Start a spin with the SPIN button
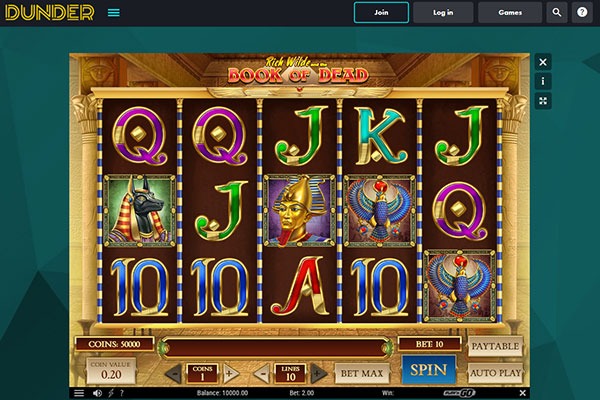The height and width of the screenshot is (400, 600). tap(429, 370)
